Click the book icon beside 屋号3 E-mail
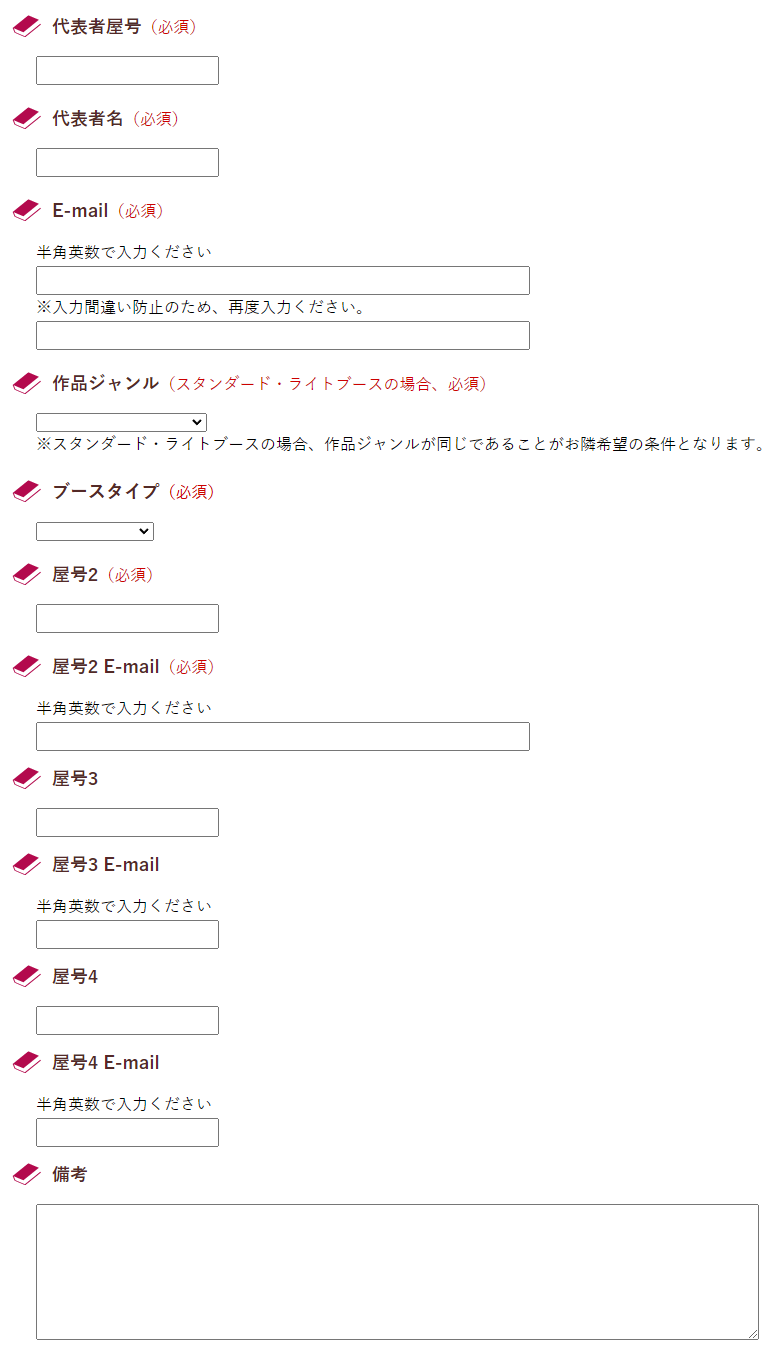Viewport: 782px width, 1356px height. 24,864
